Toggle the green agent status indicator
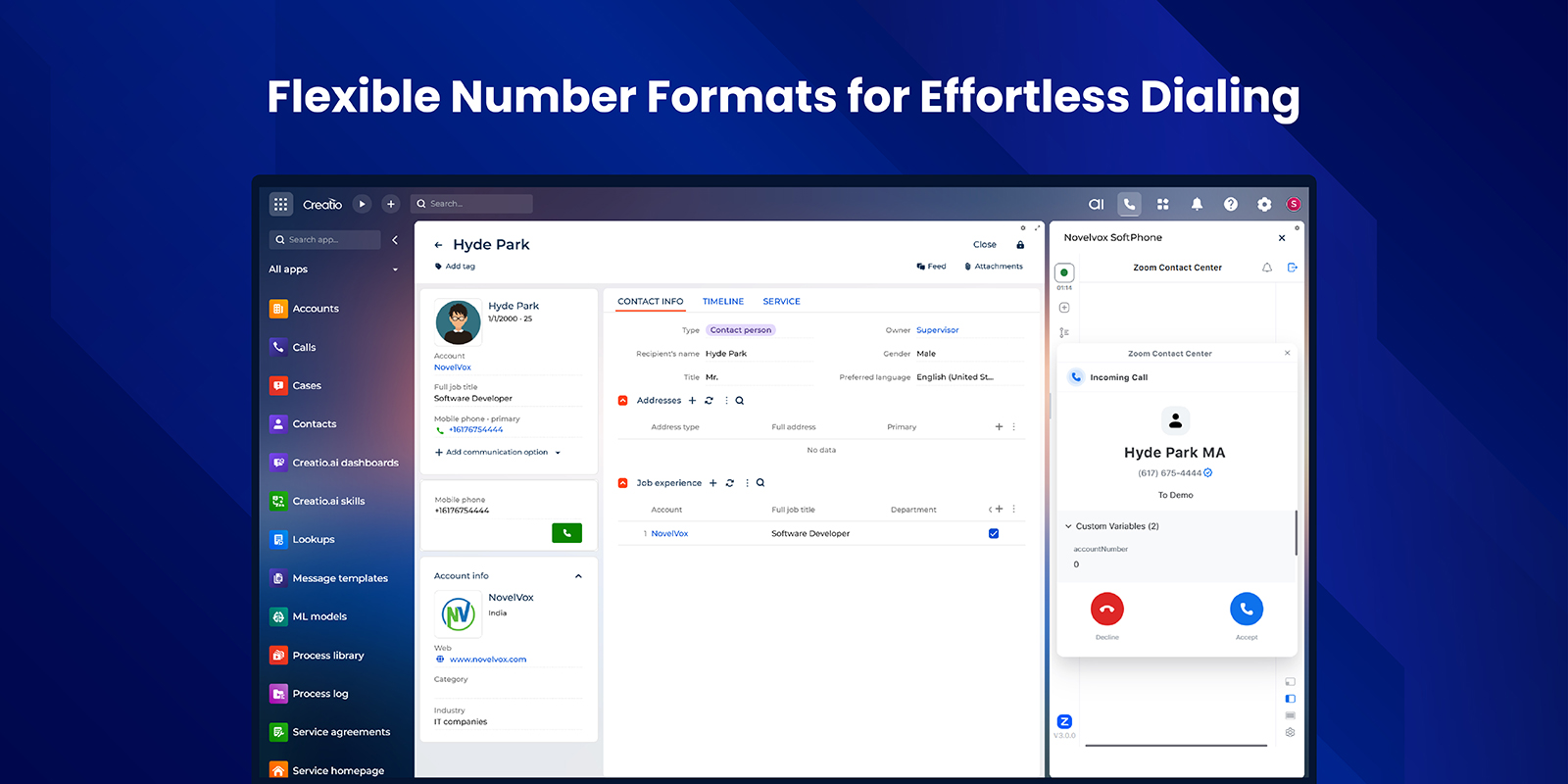The width and height of the screenshot is (1568, 784). point(1064,272)
